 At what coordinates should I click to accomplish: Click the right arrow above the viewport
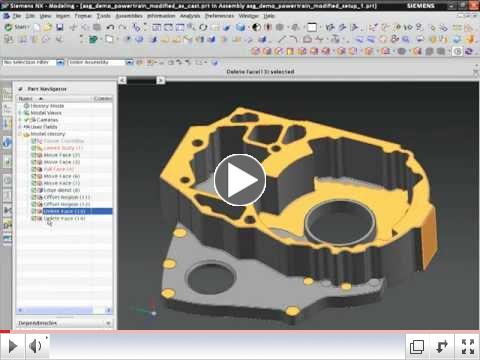pyautogui.click(x=161, y=80)
